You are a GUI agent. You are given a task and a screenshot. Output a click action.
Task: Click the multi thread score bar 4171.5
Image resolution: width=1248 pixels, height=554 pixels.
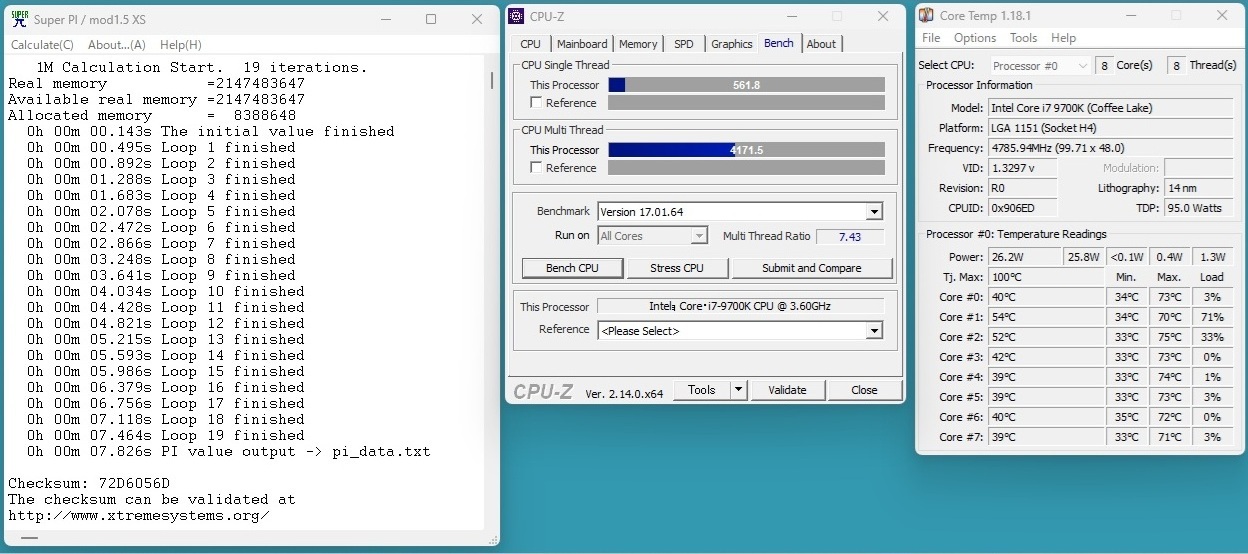click(746, 150)
